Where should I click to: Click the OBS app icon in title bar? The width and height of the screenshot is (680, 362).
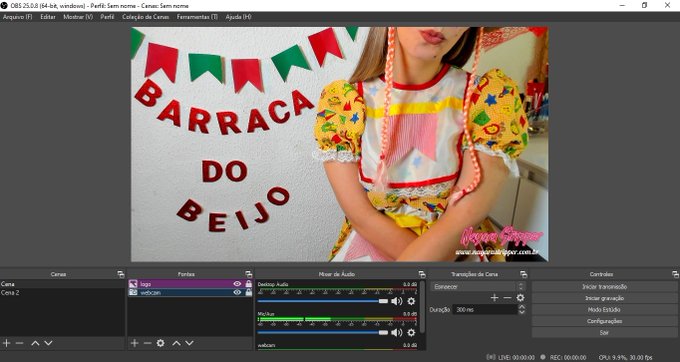tap(4, 5)
